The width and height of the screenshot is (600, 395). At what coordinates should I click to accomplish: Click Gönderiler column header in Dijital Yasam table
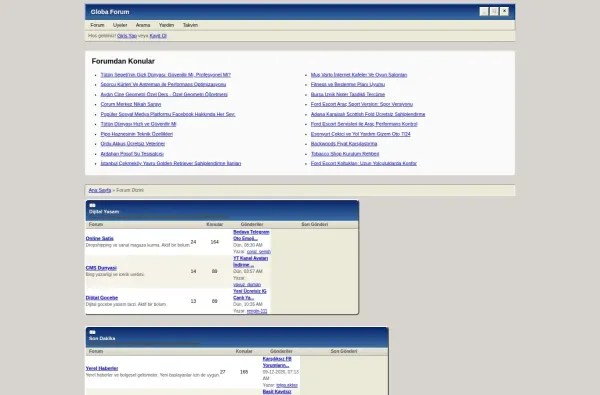point(252,224)
